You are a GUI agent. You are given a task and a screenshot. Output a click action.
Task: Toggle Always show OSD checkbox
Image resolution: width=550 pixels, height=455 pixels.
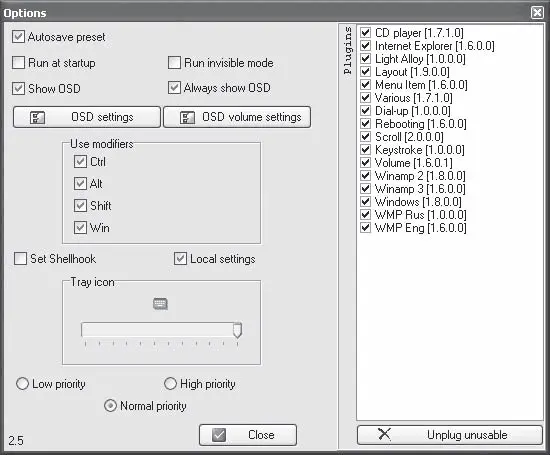tap(174, 88)
